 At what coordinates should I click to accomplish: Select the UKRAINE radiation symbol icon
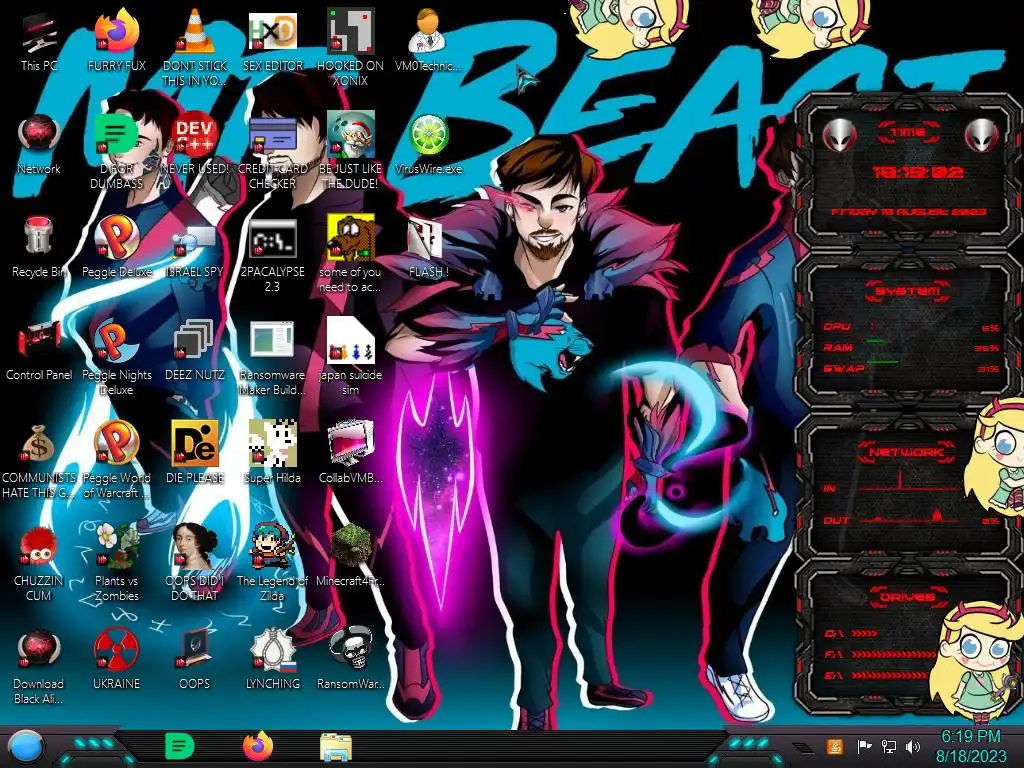click(116, 660)
